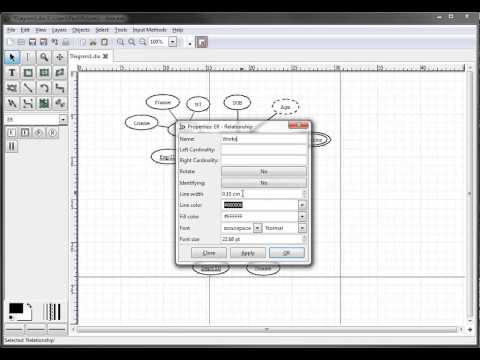This screenshot has height=360, width=480.
Task: Open the font family dropdown arrow
Action: click(257, 228)
